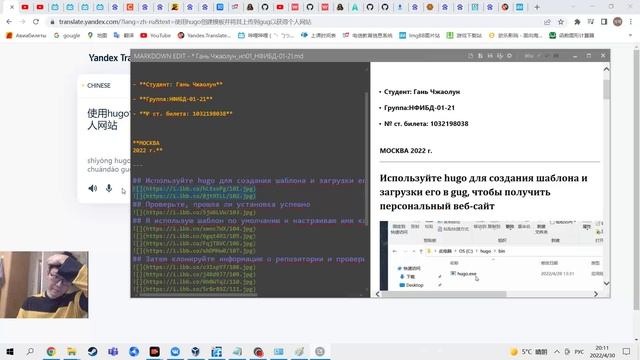
Task: Open the 上课时间表 bookmark
Action: click(x=318, y=36)
